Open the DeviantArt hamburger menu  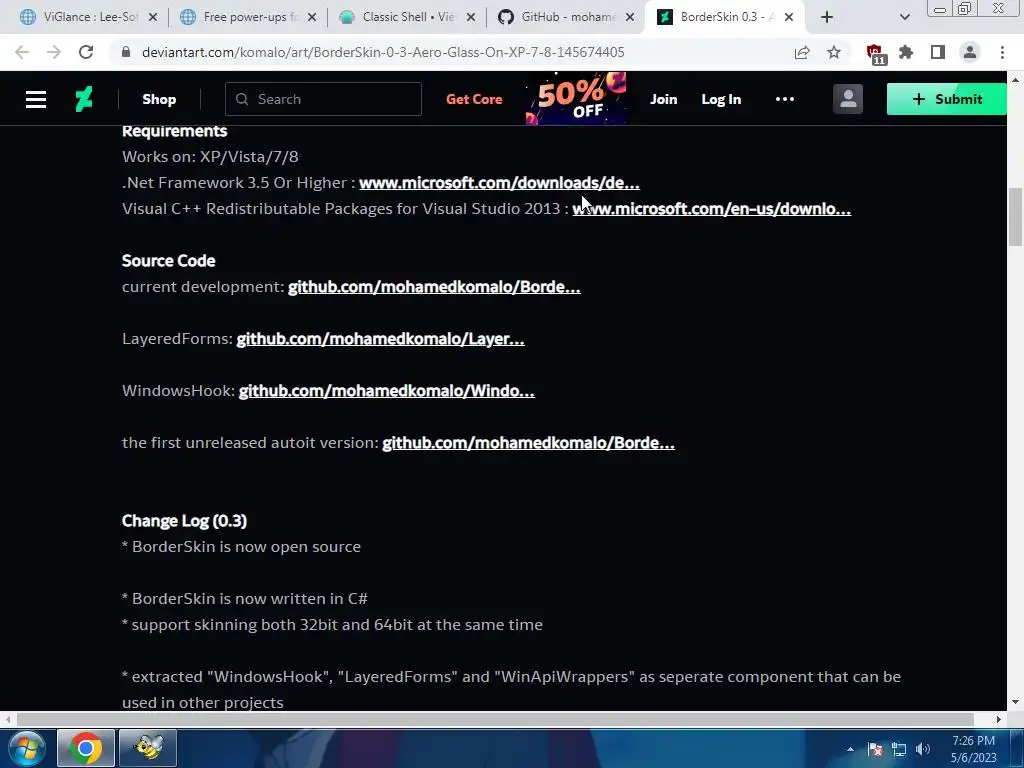[x=36, y=99]
